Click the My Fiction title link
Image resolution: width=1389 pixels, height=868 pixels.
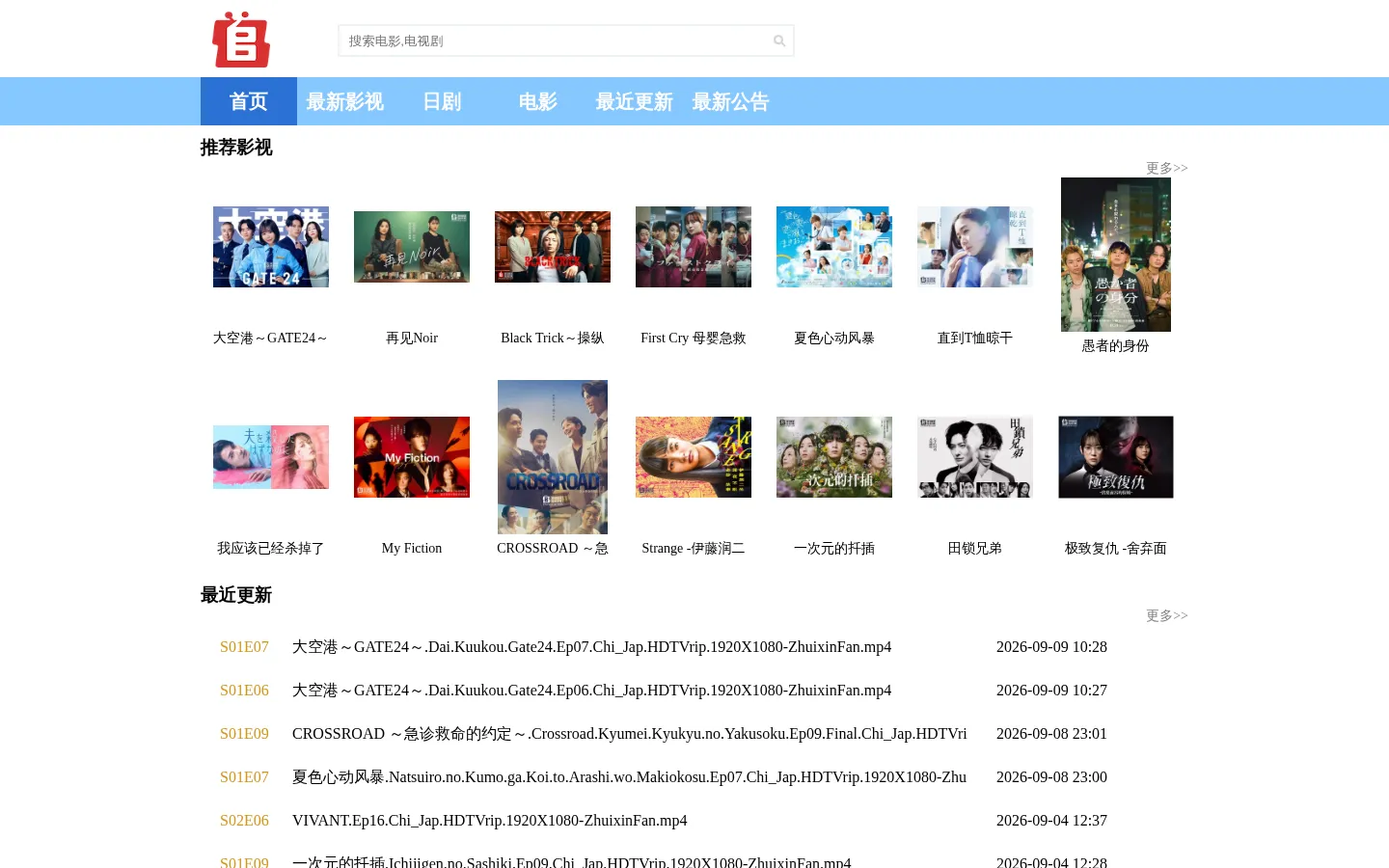click(412, 548)
